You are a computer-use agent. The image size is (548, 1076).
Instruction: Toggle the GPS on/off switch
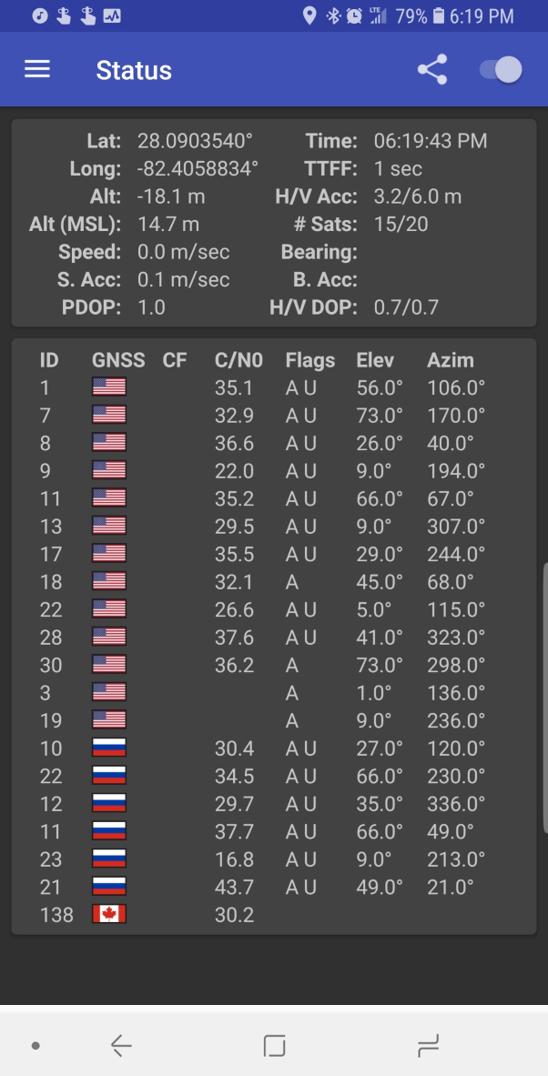(501, 69)
